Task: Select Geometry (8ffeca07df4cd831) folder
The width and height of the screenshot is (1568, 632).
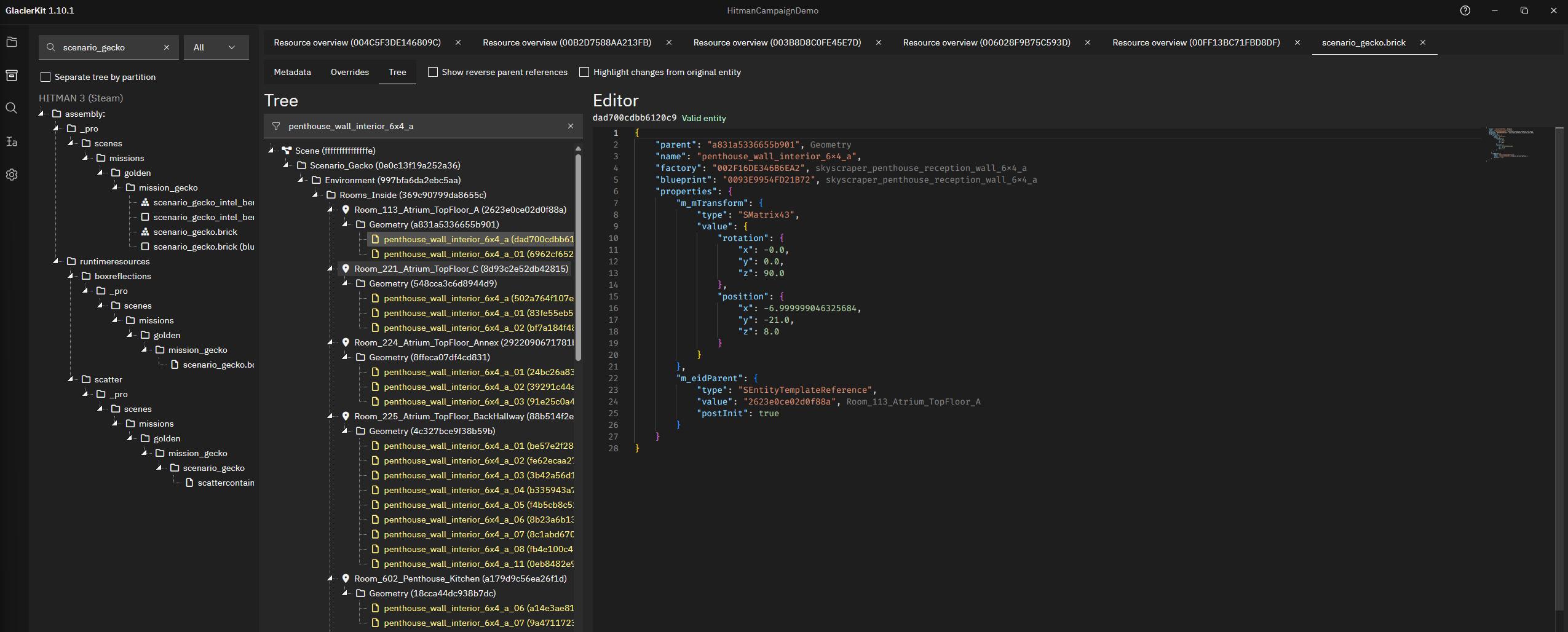Action: [x=429, y=357]
